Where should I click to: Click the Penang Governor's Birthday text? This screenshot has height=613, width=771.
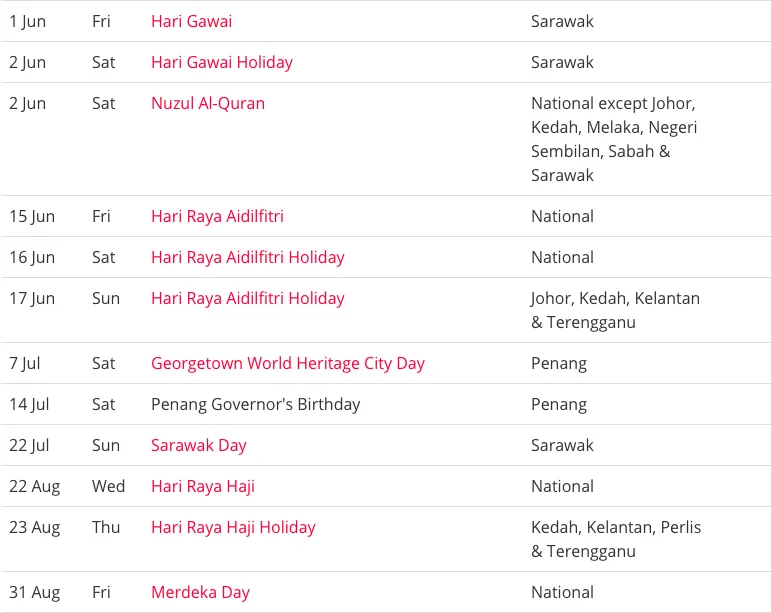pos(255,404)
